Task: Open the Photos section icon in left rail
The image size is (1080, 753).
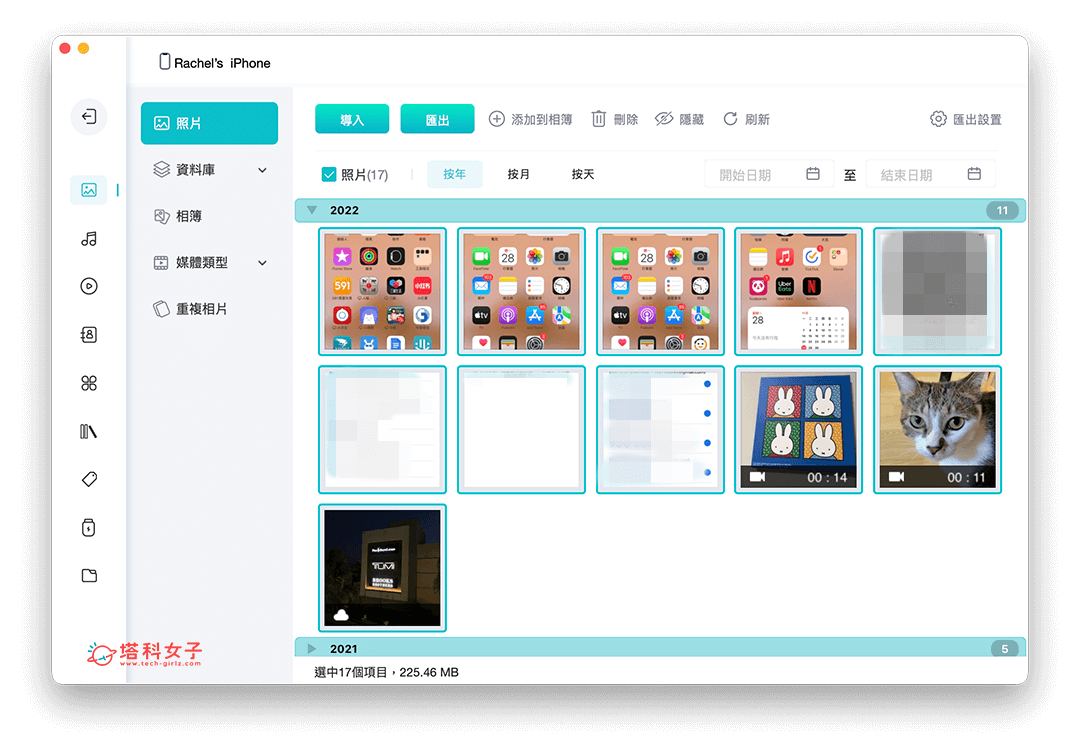Action: coord(89,190)
